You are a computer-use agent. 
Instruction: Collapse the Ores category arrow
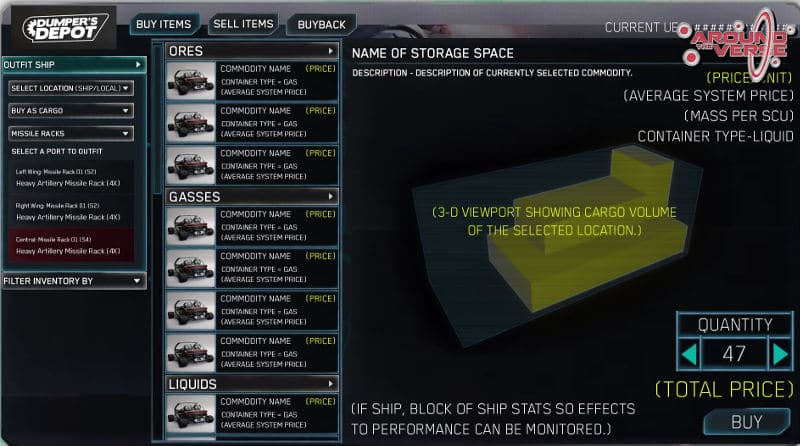[x=331, y=51]
